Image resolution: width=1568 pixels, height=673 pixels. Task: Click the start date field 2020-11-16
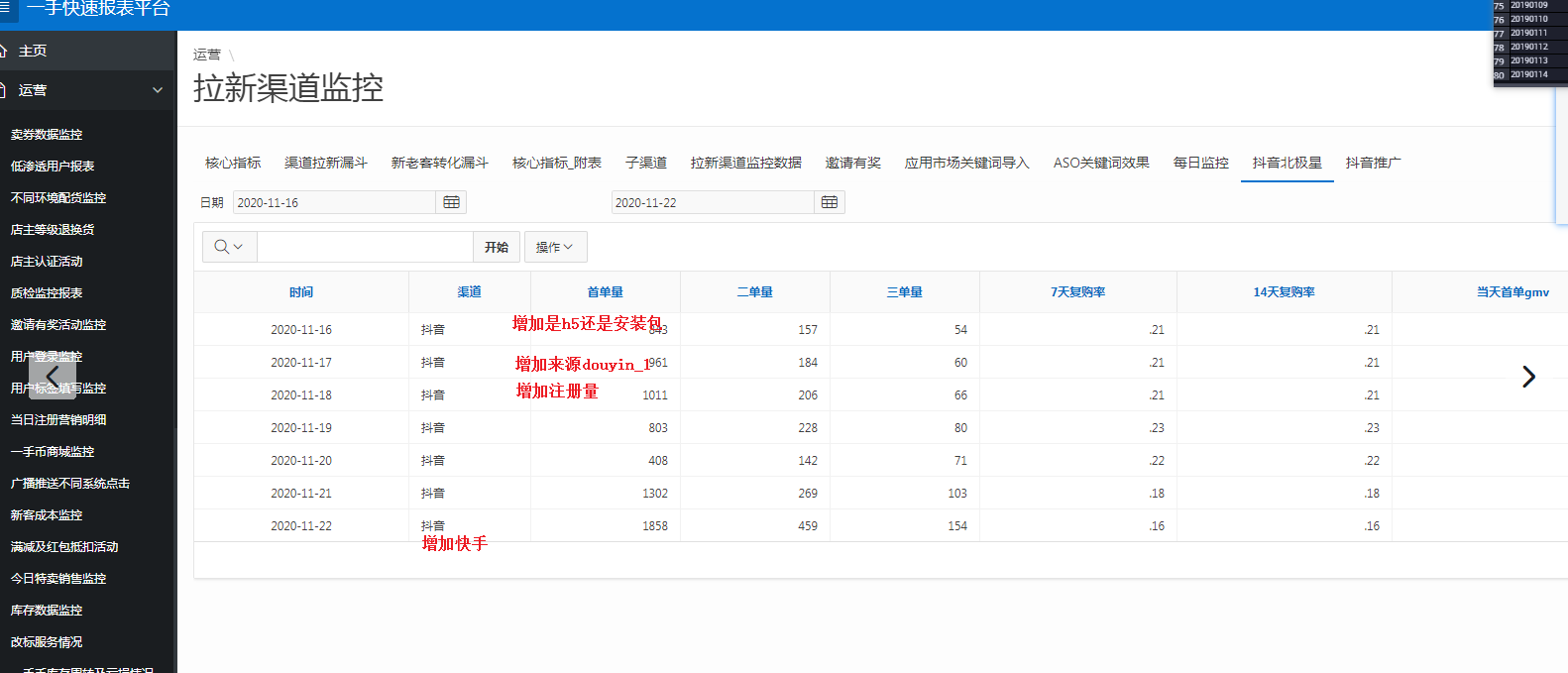(x=335, y=202)
